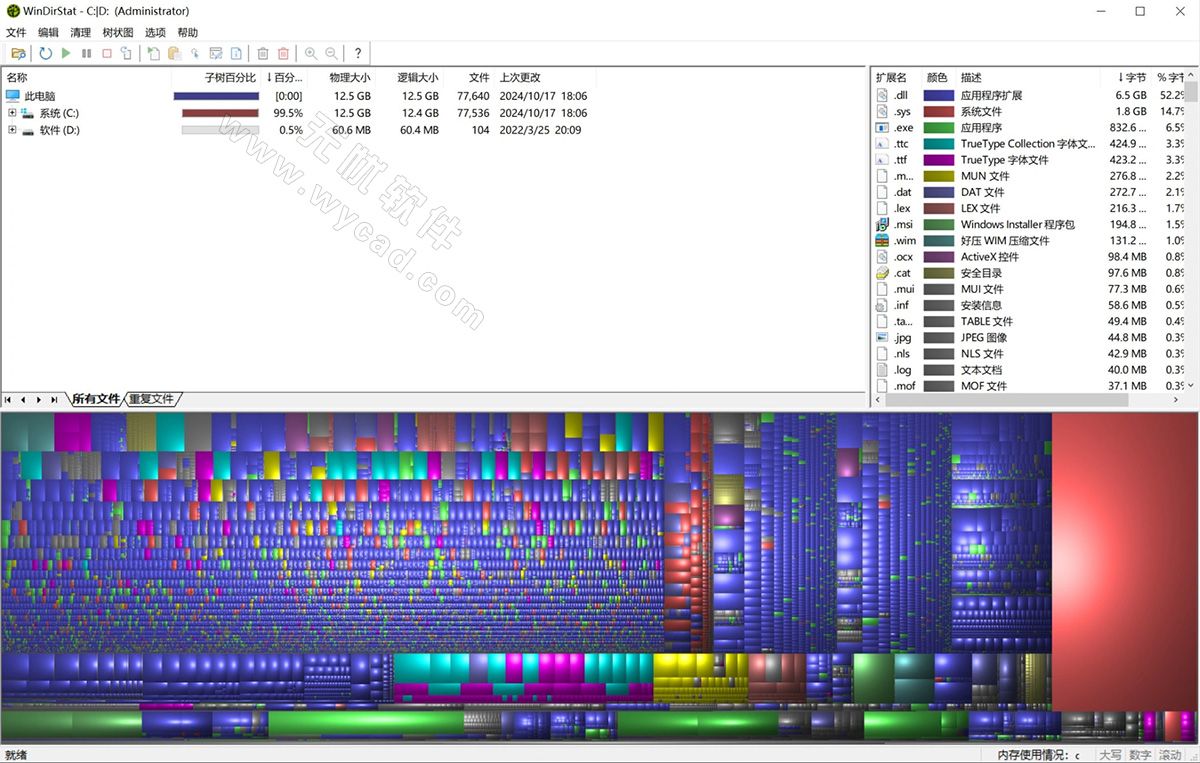Expand the 系统 (C:) drive node
This screenshot has width=1200, height=763.
12,112
